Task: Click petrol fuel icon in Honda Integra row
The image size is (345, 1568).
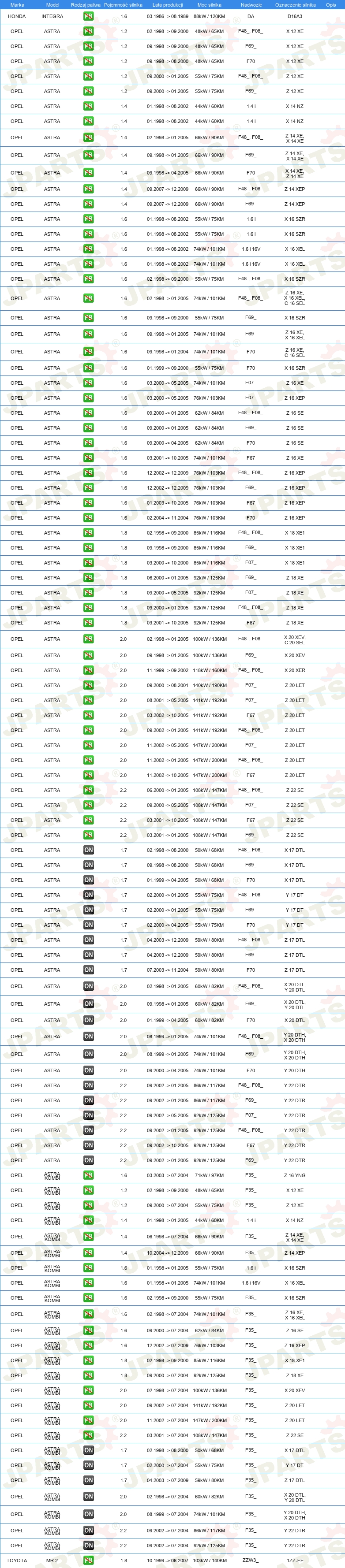Action: 88,16
